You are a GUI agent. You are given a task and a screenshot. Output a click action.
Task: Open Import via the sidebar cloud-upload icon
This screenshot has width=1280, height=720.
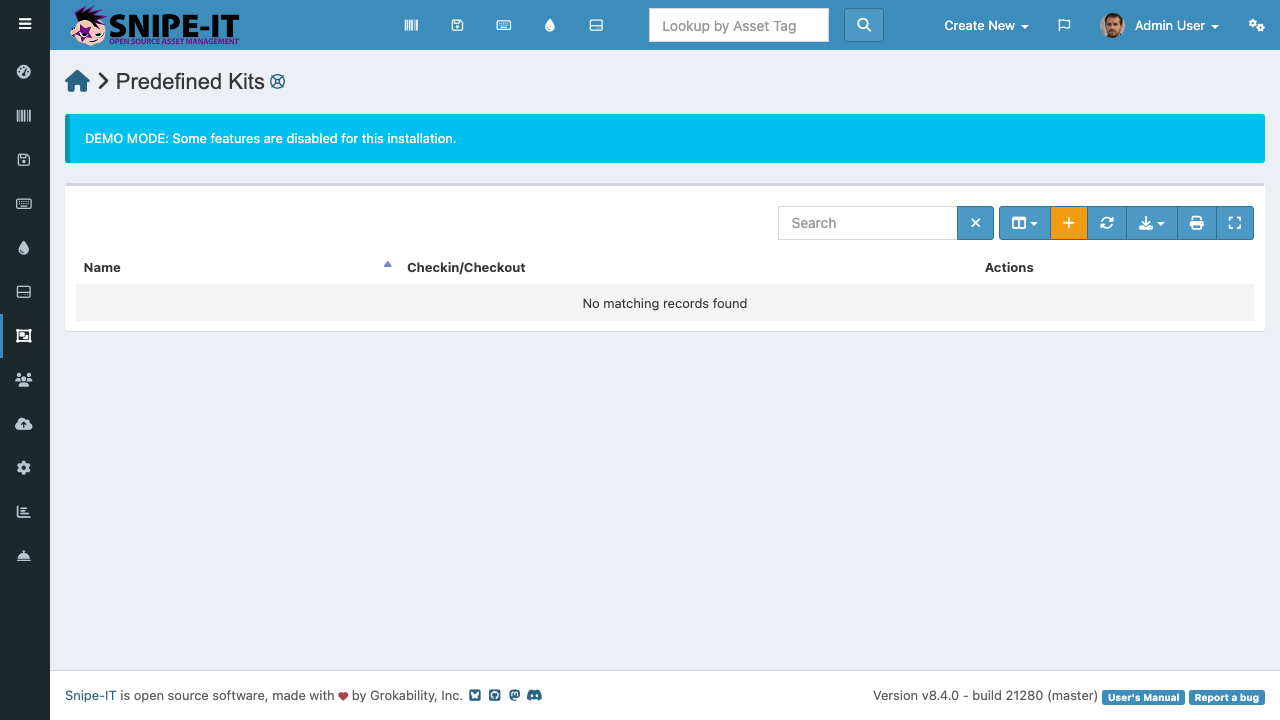24,424
